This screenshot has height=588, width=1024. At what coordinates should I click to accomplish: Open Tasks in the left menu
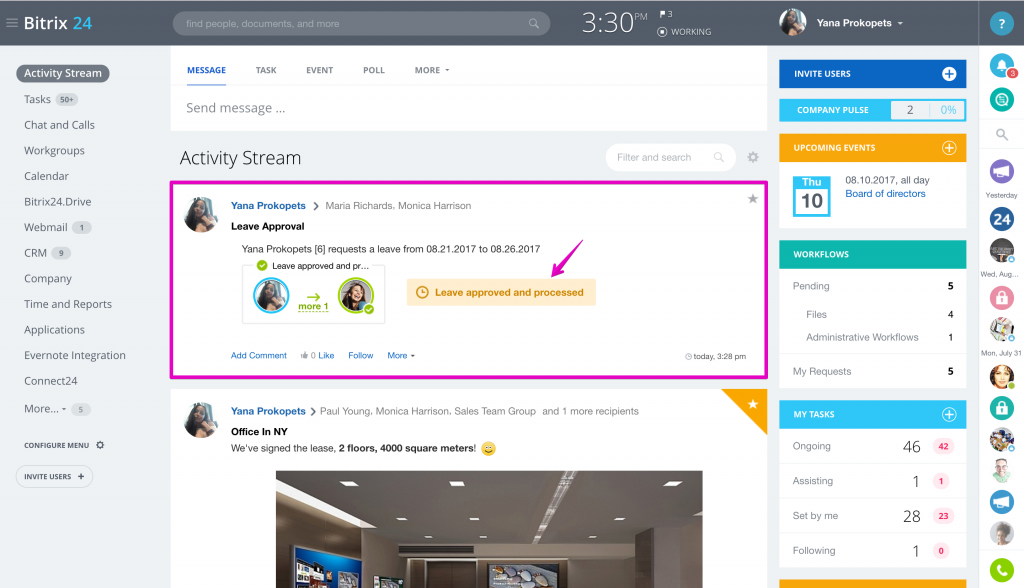37,99
